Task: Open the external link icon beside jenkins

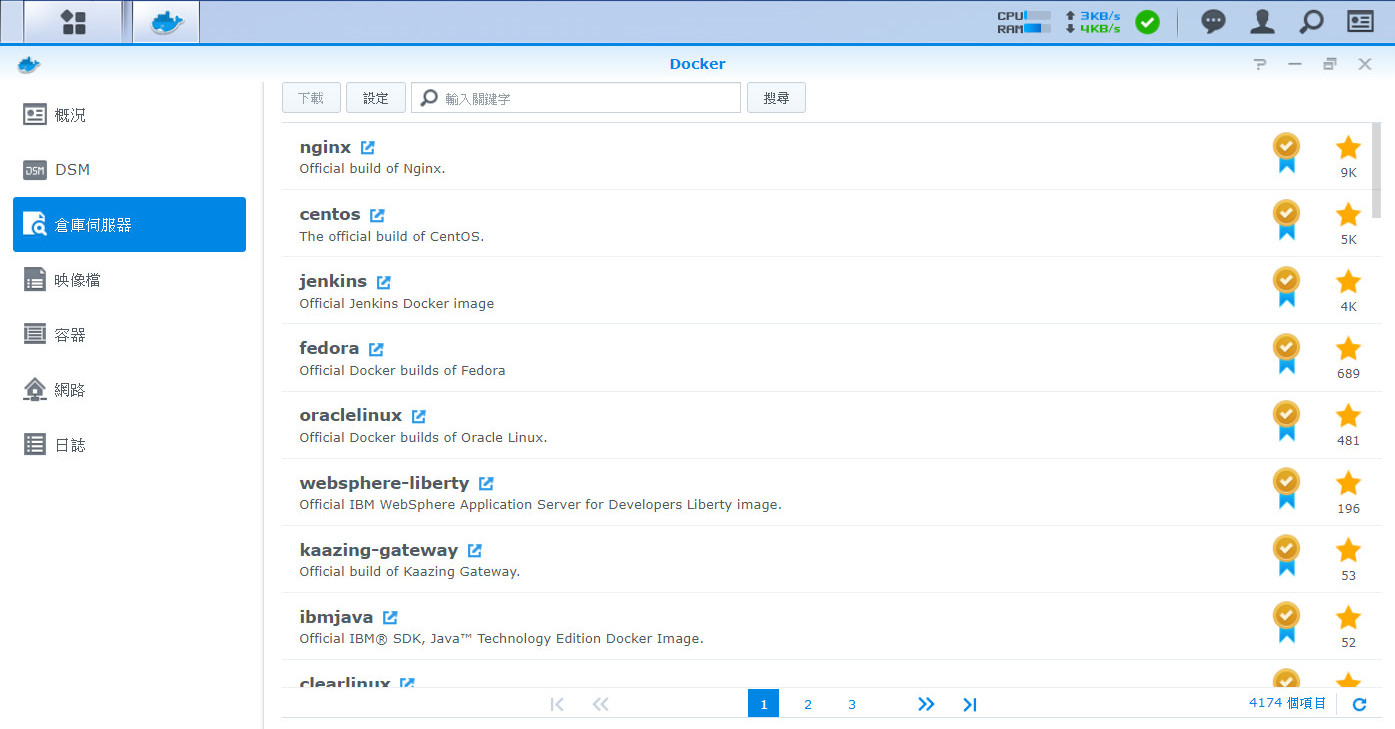Action: [384, 282]
